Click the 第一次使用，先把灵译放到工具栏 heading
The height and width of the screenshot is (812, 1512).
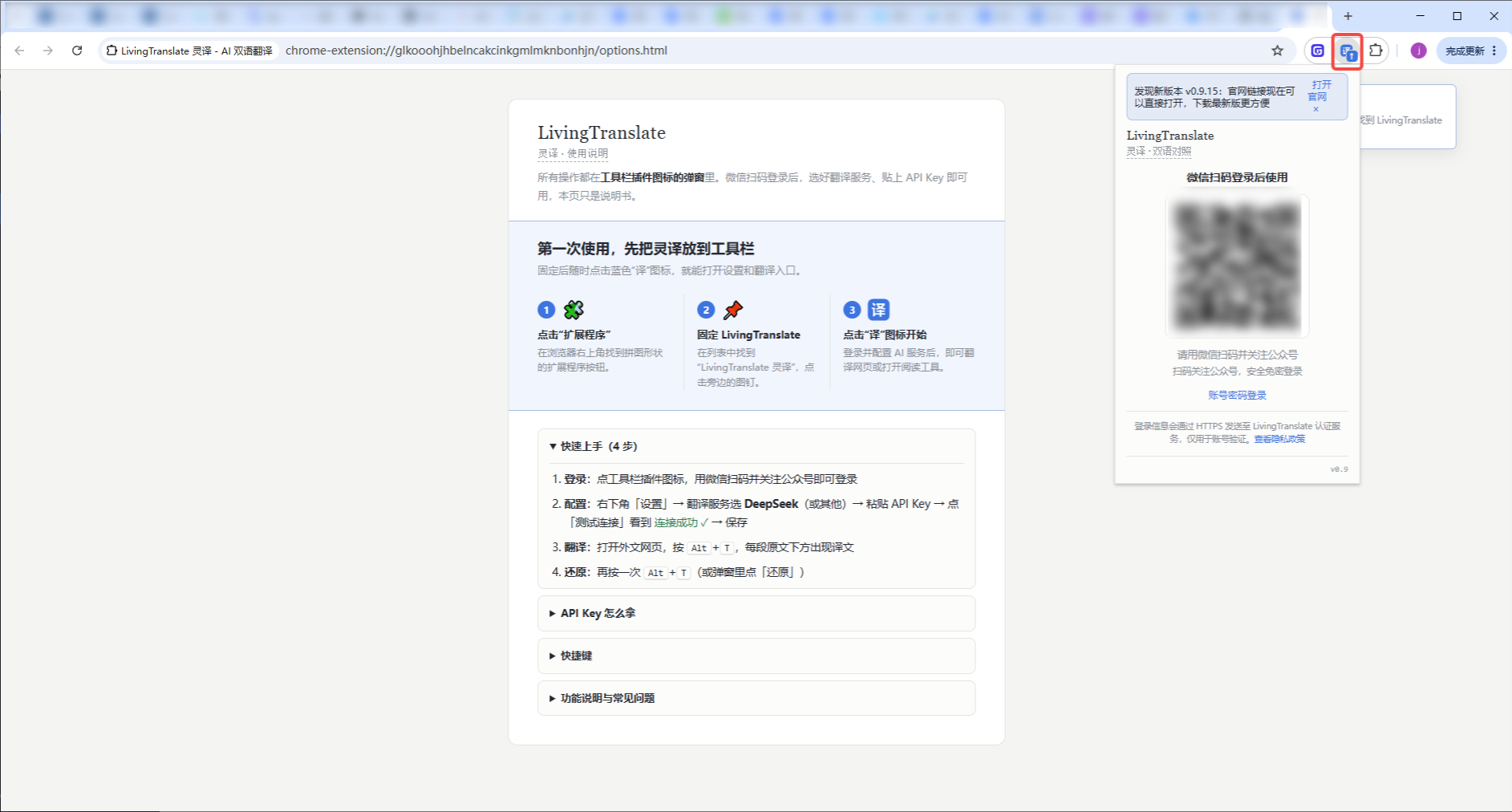(x=646, y=249)
